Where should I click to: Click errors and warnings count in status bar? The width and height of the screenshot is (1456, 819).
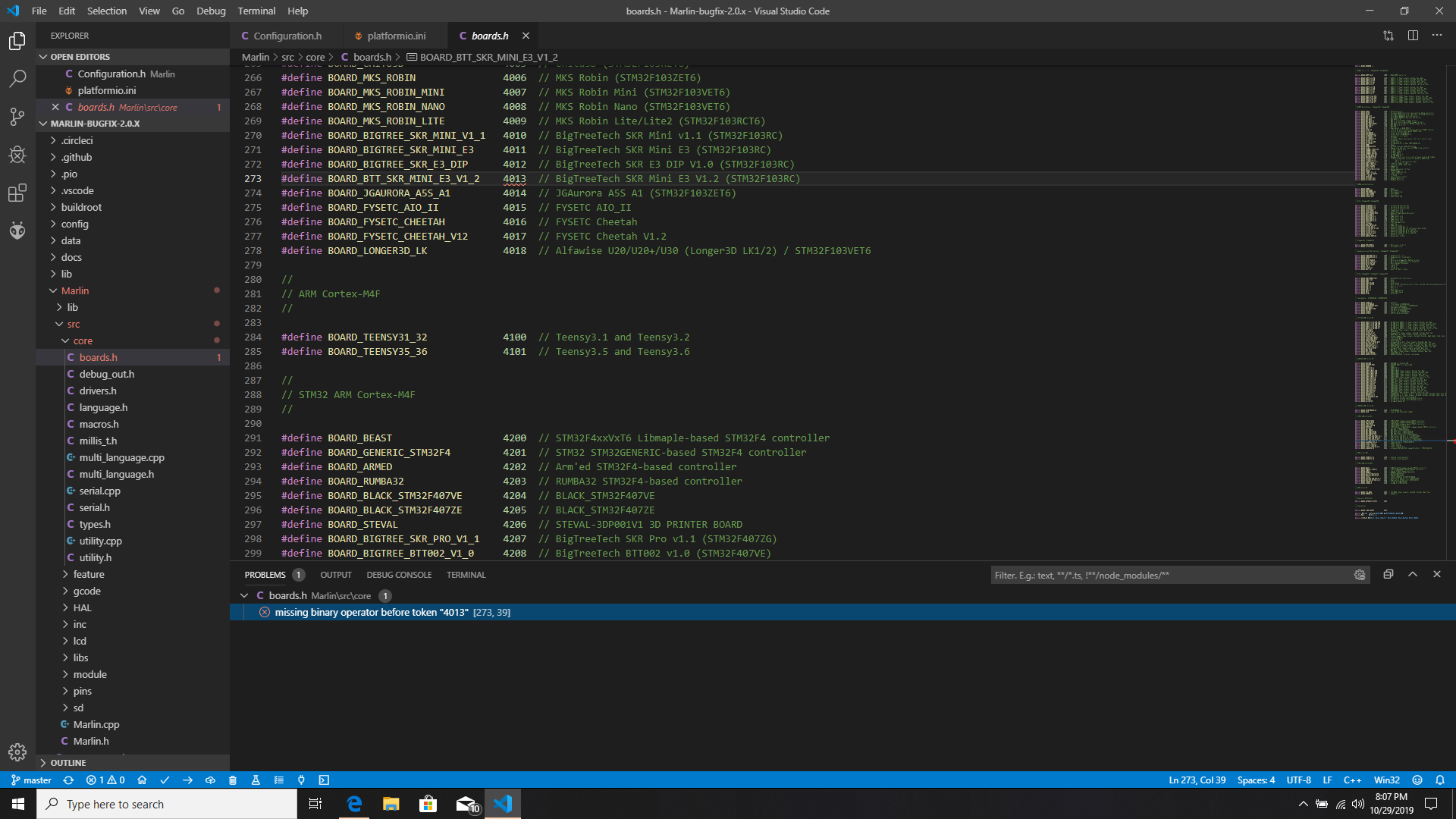pos(105,780)
